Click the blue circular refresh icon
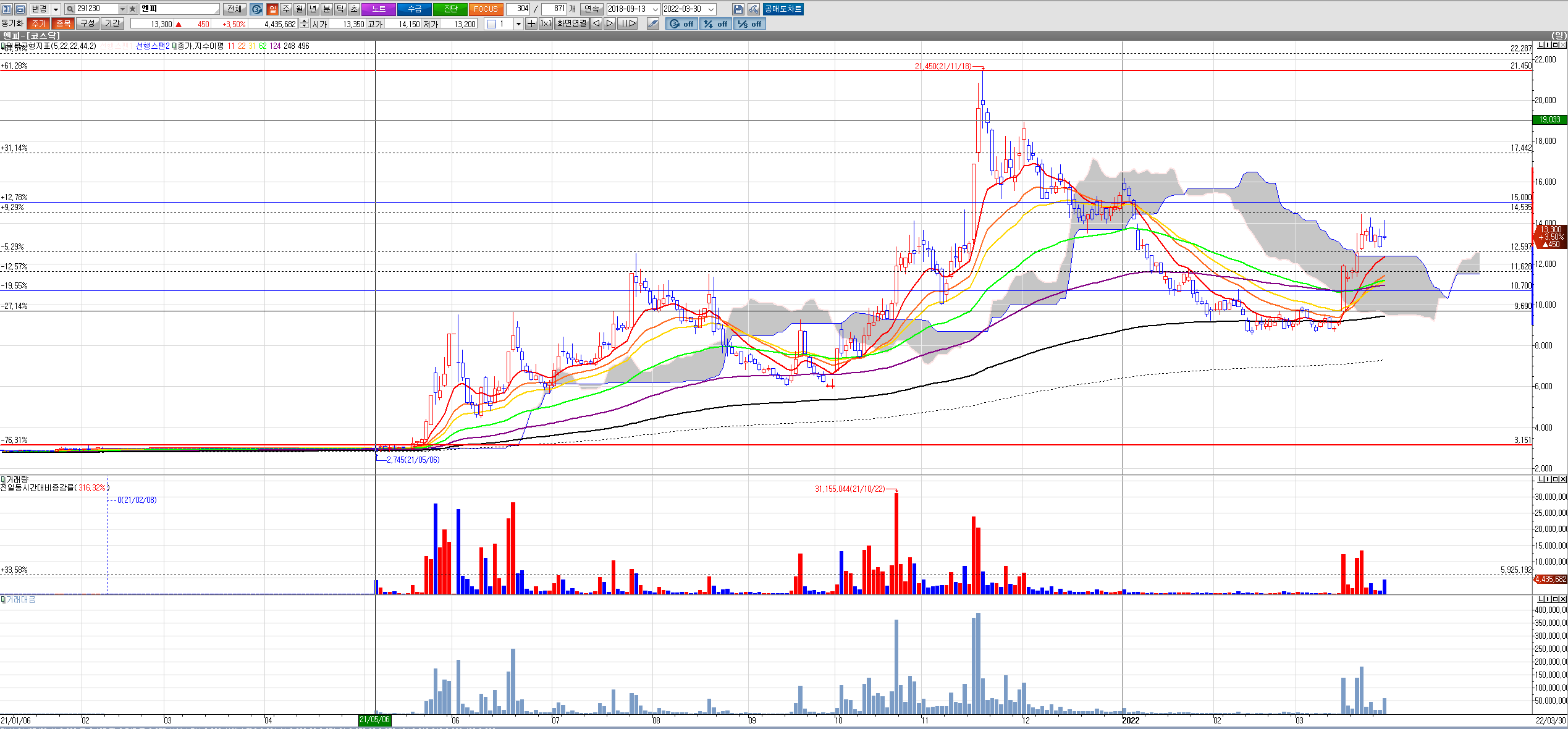Screen dimensions: 1568x729 tap(256, 9)
